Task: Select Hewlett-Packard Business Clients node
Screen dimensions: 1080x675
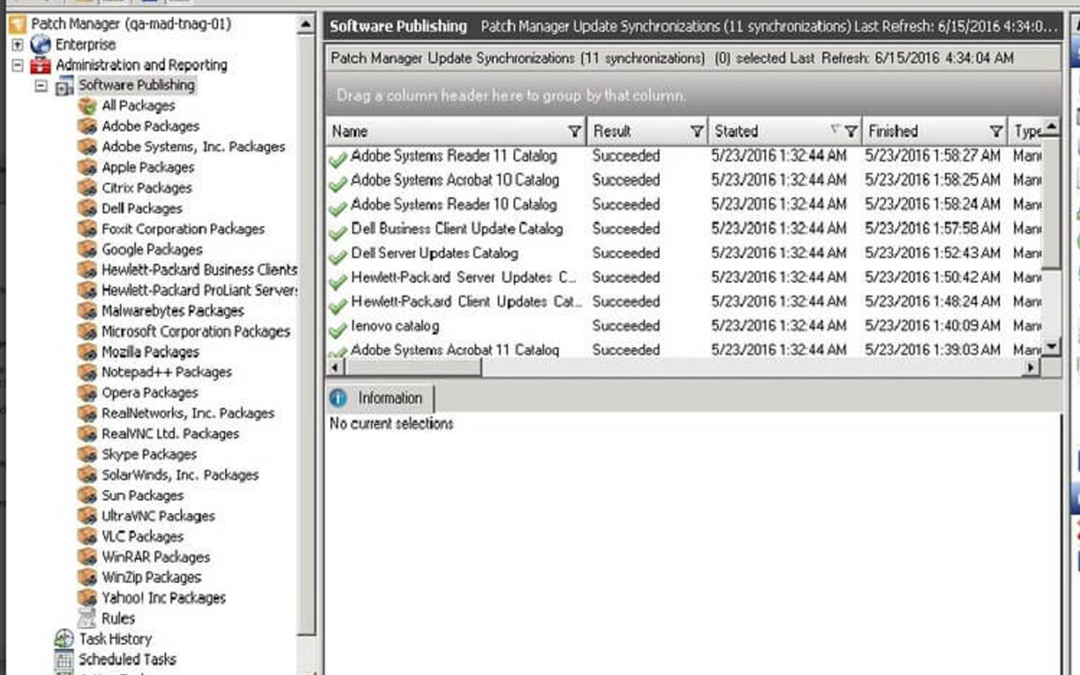Action: (x=199, y=269)
